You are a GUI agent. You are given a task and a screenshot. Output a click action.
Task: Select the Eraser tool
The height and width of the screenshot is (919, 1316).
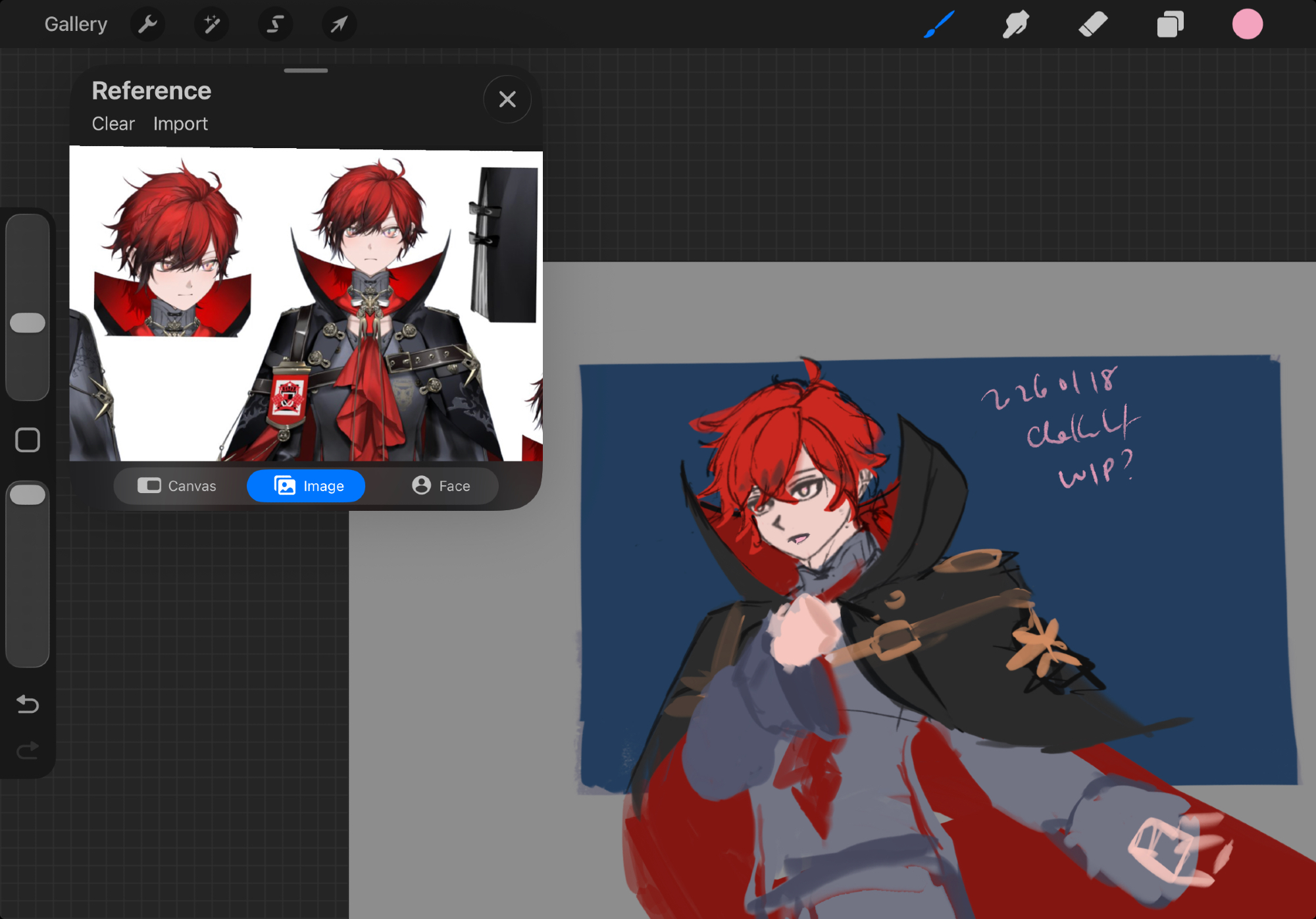(1093, 24)
